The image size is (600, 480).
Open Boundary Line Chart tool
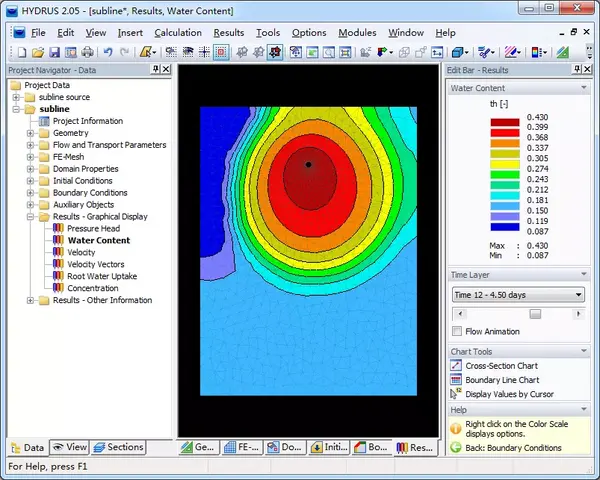point(502,380)
